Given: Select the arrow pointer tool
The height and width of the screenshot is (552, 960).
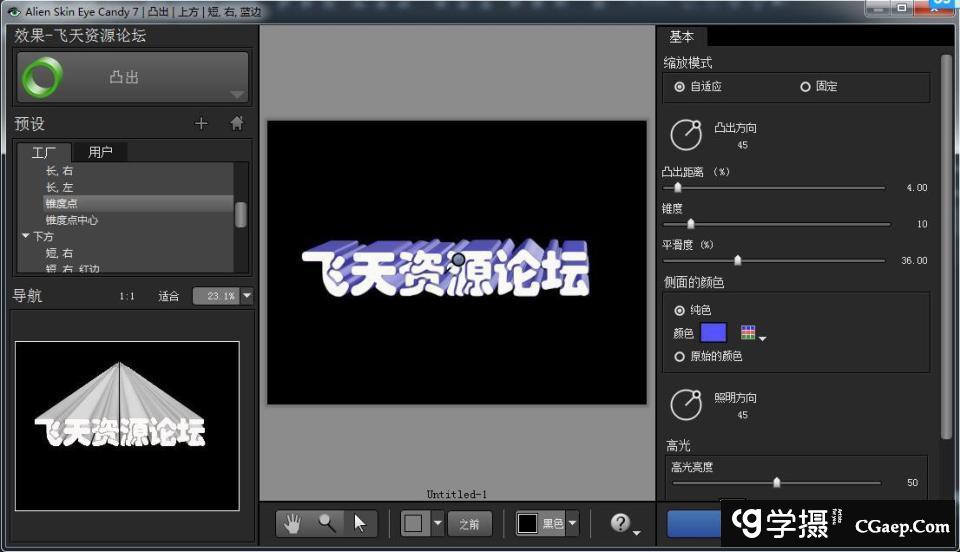Looking at the screenshot, I should tap(360, 523).
